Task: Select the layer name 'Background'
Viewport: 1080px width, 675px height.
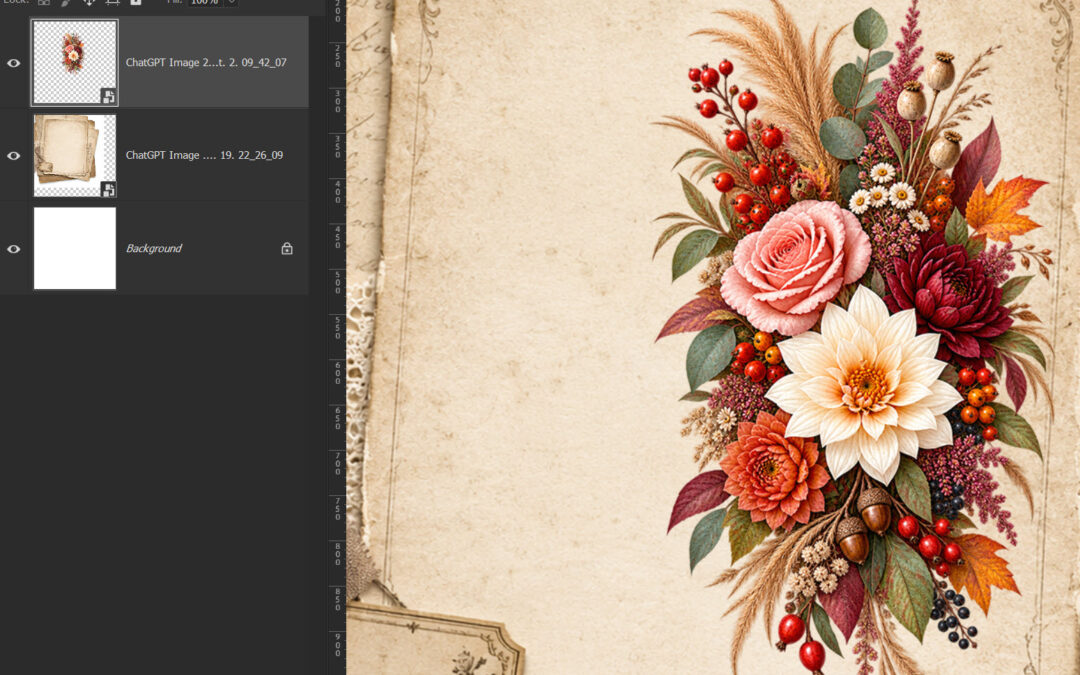Action: [x=154, y=248]
